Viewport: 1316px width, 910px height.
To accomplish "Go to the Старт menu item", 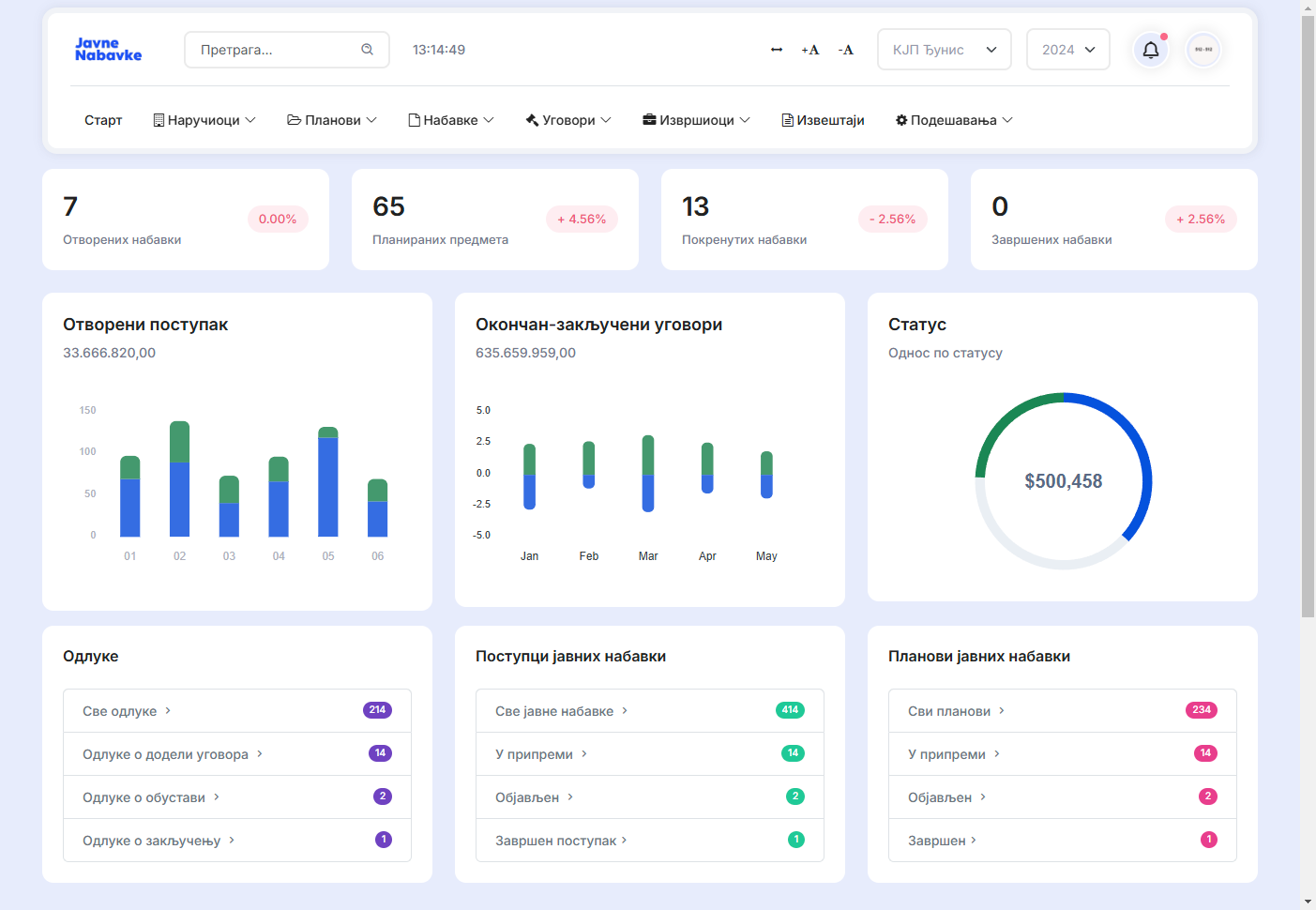I will click(103, 120).
